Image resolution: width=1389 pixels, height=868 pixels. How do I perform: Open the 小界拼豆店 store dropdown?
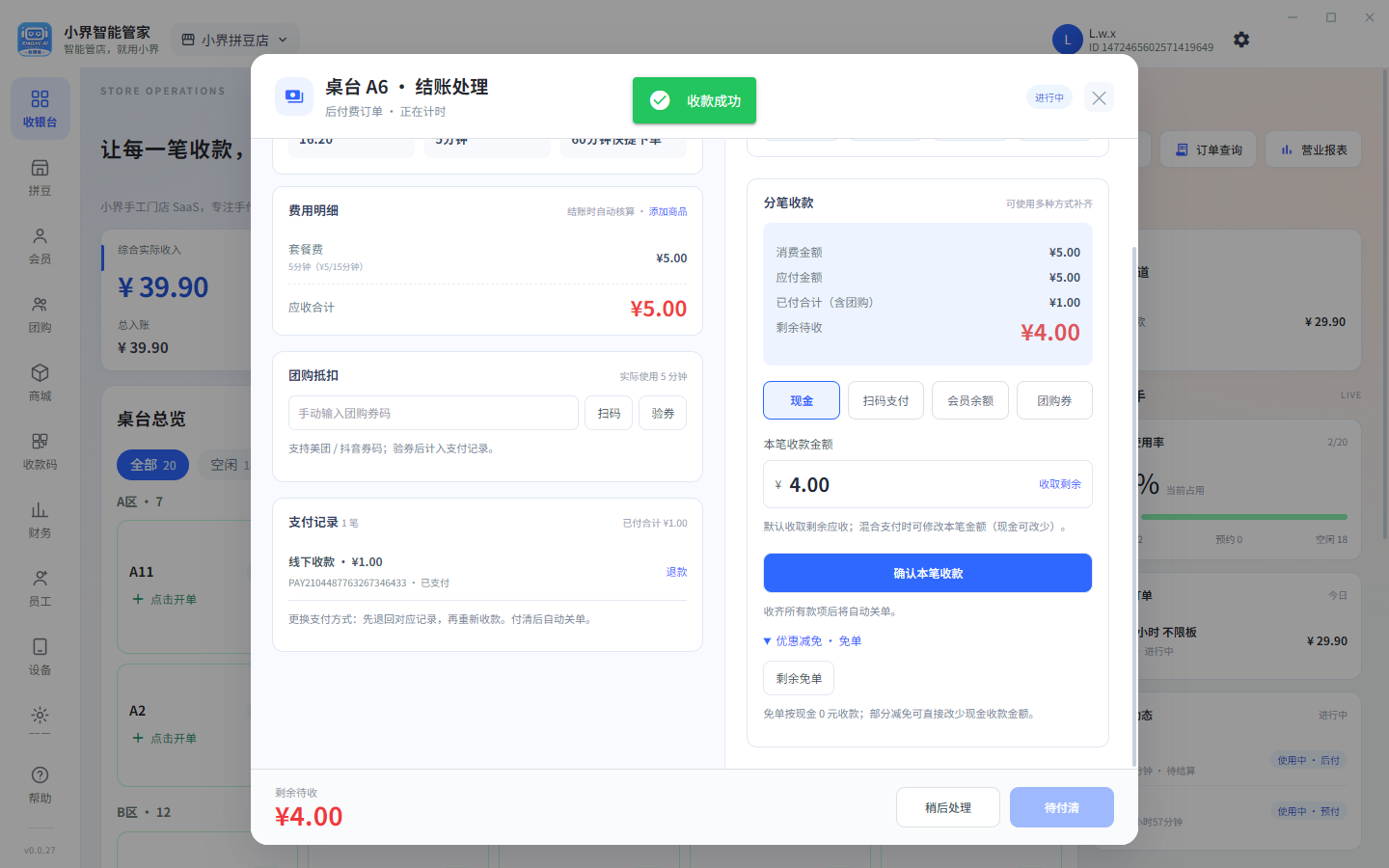click(235, 40)
